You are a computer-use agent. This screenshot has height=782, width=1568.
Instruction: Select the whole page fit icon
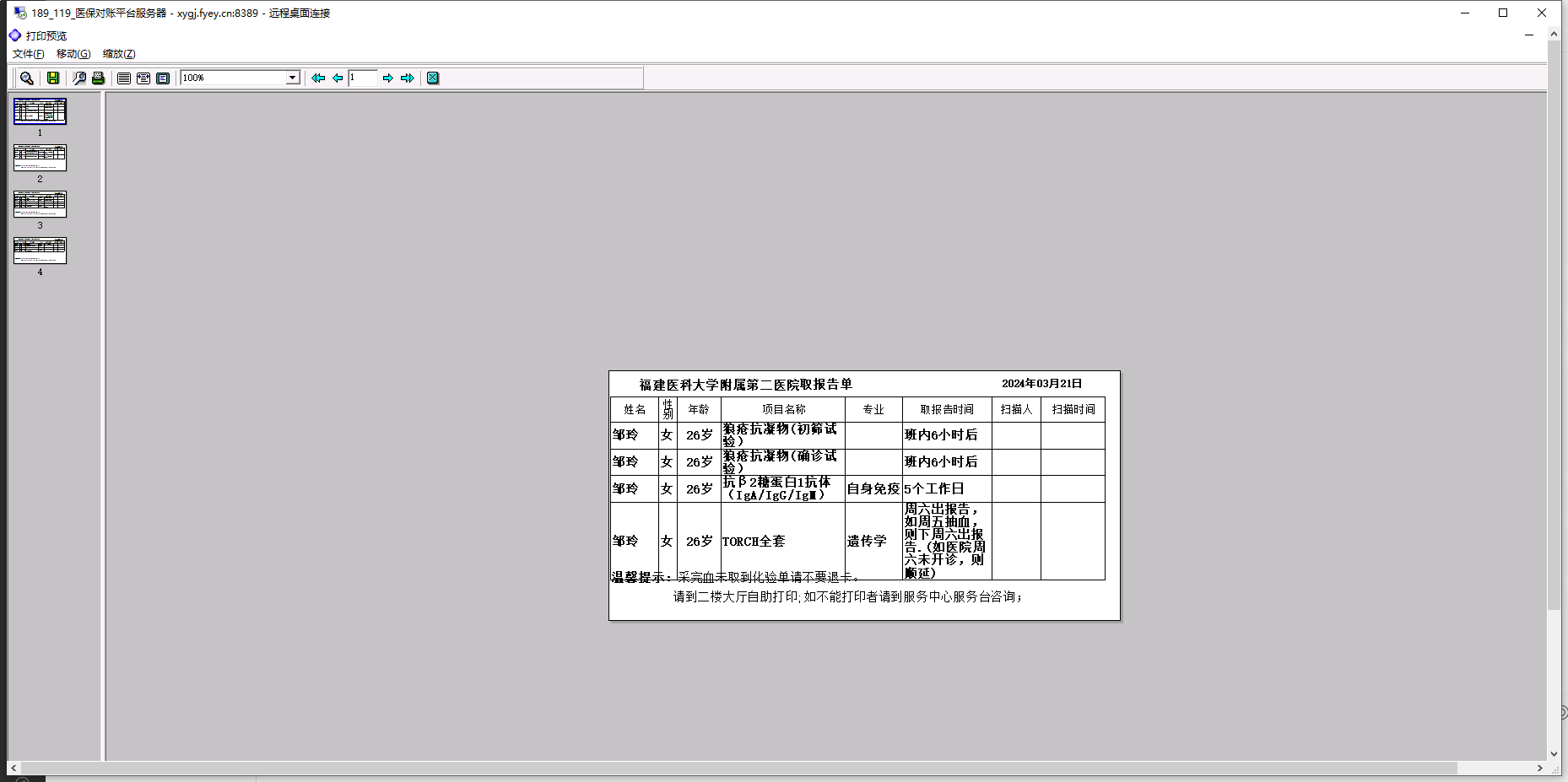[x=163, y=78]
